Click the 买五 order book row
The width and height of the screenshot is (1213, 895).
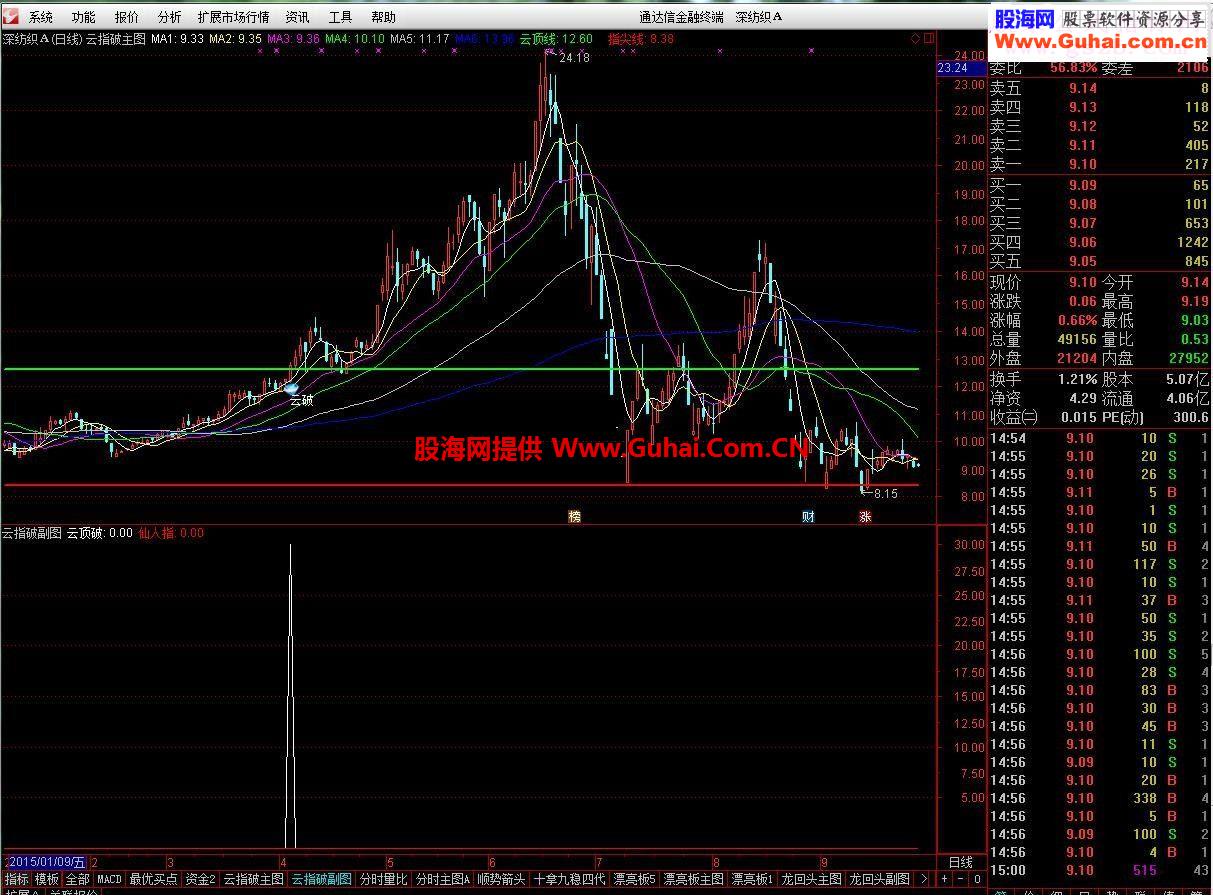tap(1099, 261)
